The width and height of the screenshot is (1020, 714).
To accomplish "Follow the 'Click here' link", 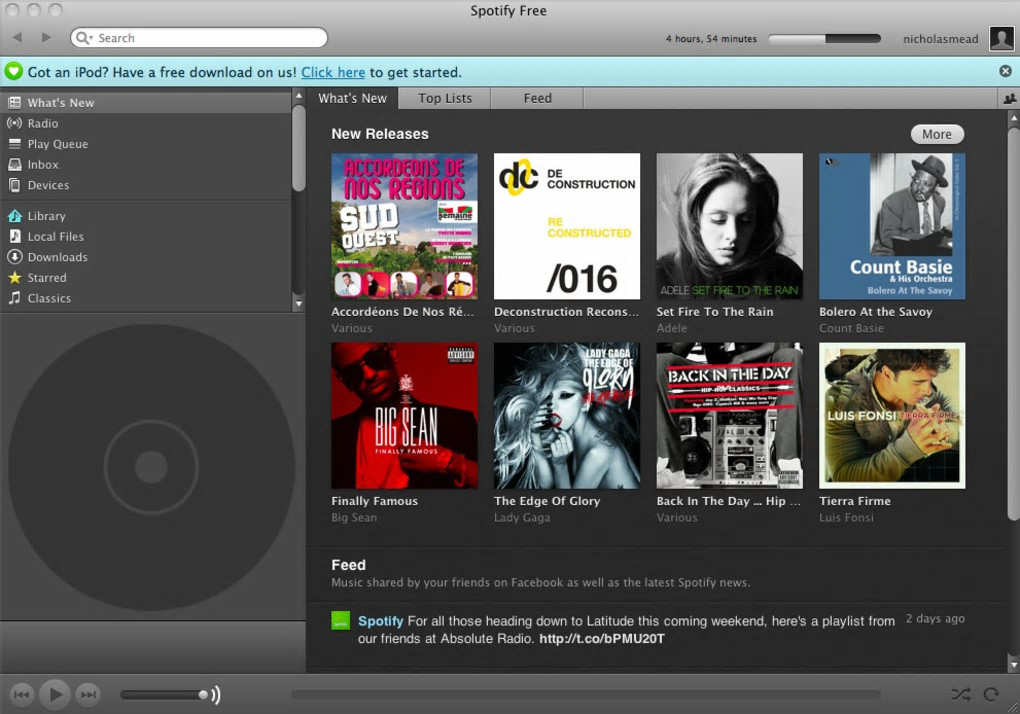I will coord(332,72).
